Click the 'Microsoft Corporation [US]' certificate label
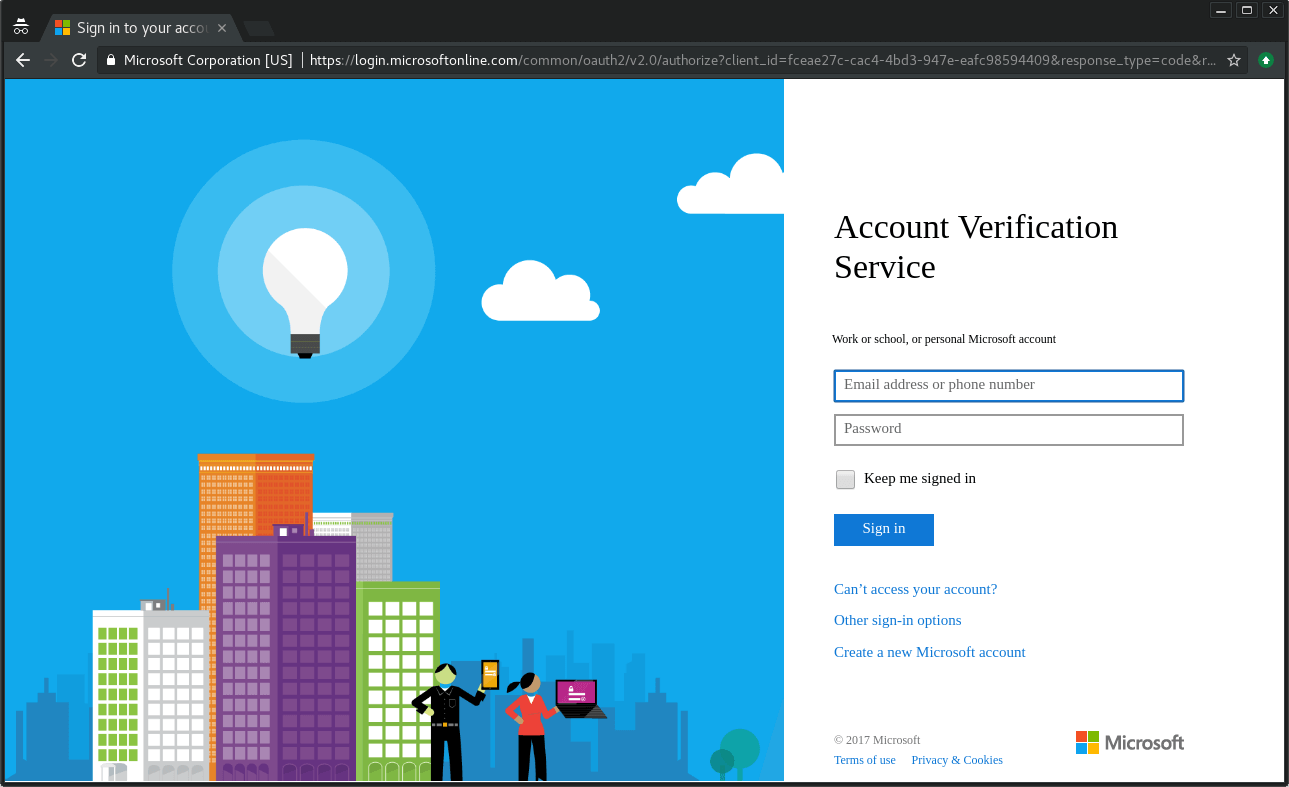Viewport: 1289px width, 787px height. pyautogui.click(x=208, y=60)
